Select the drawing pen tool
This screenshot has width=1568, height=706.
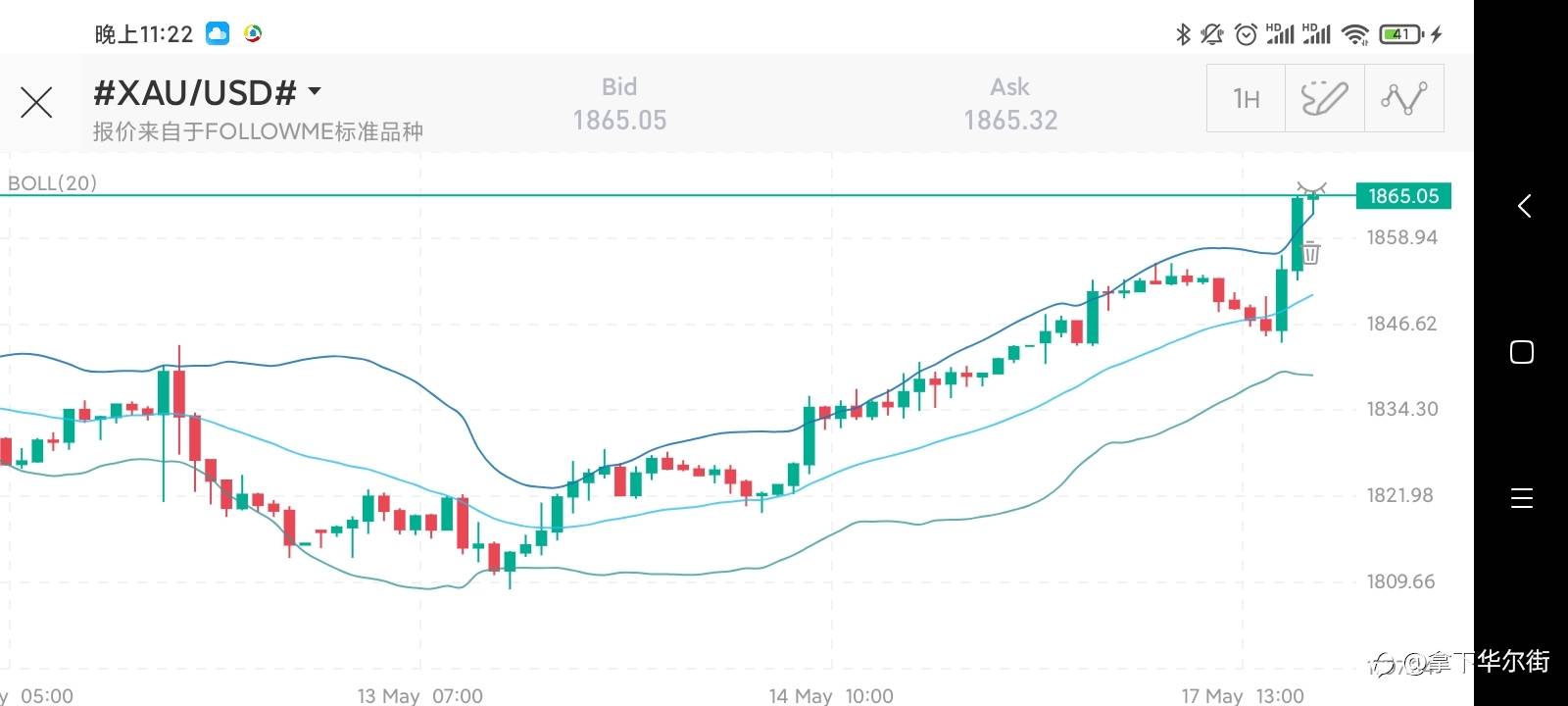pos(1324,98)
